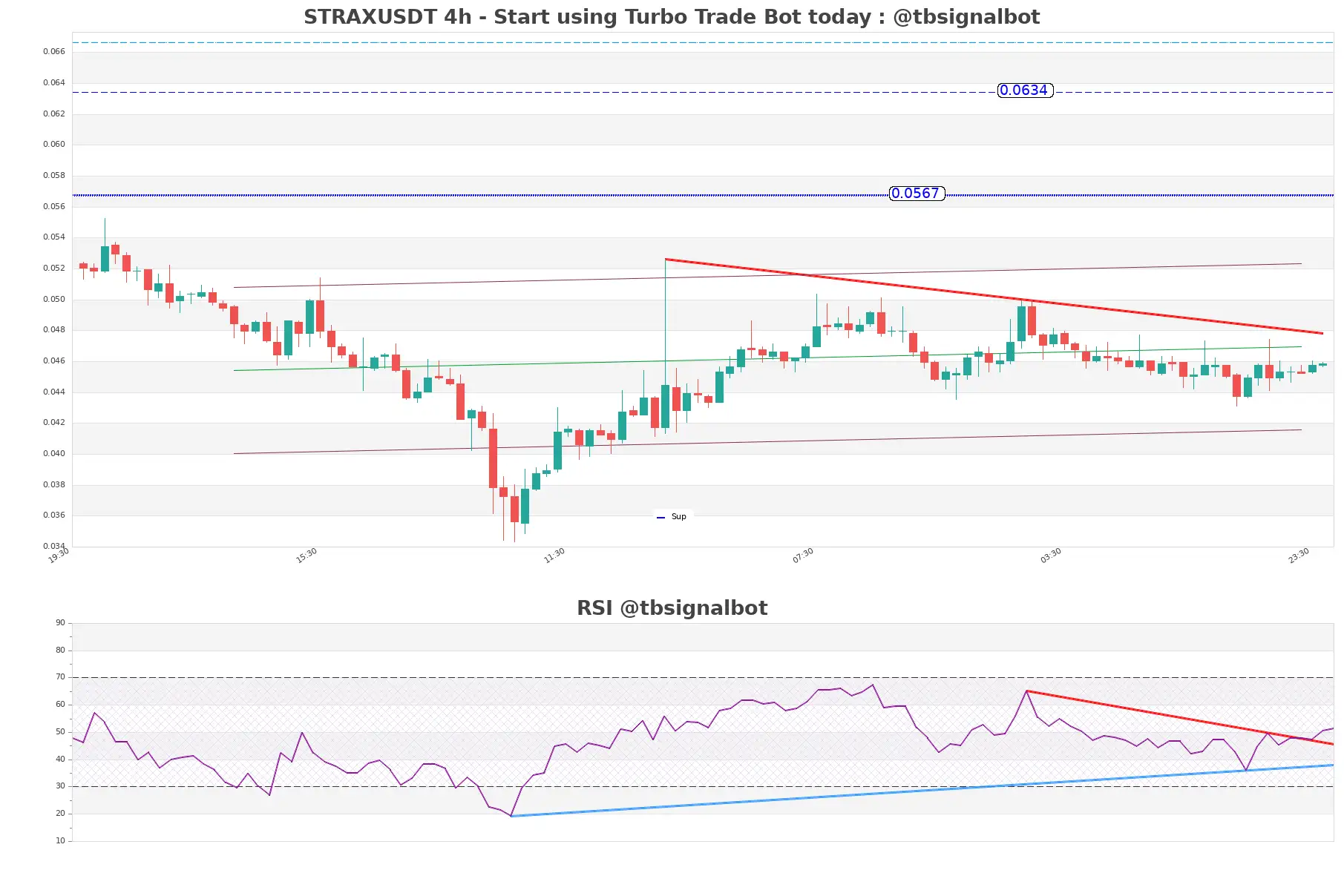
Task: Click the 0.066 price axis label
Action: 53,52
